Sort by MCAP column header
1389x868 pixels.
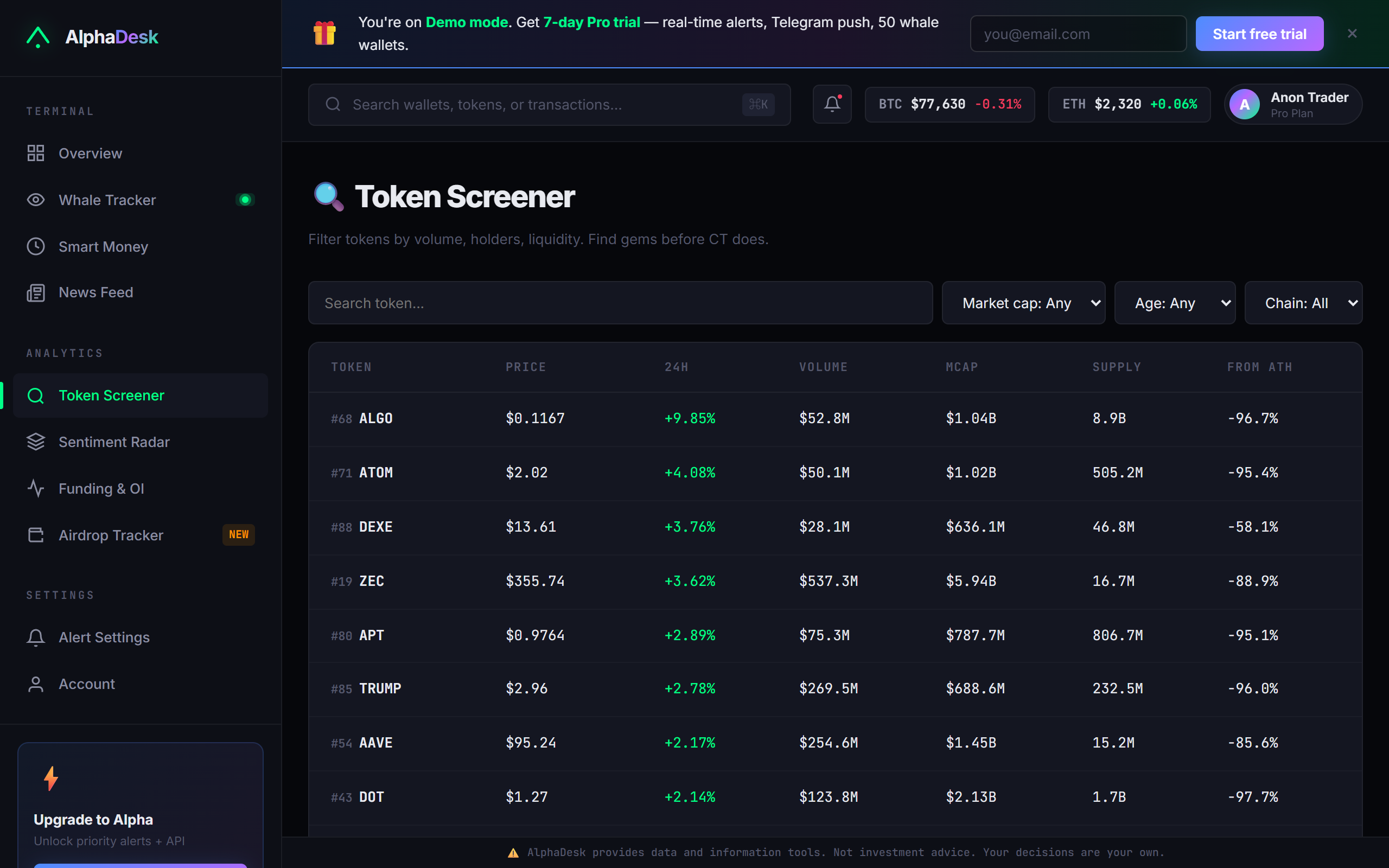pyautogui.click(x=961, y=367)
